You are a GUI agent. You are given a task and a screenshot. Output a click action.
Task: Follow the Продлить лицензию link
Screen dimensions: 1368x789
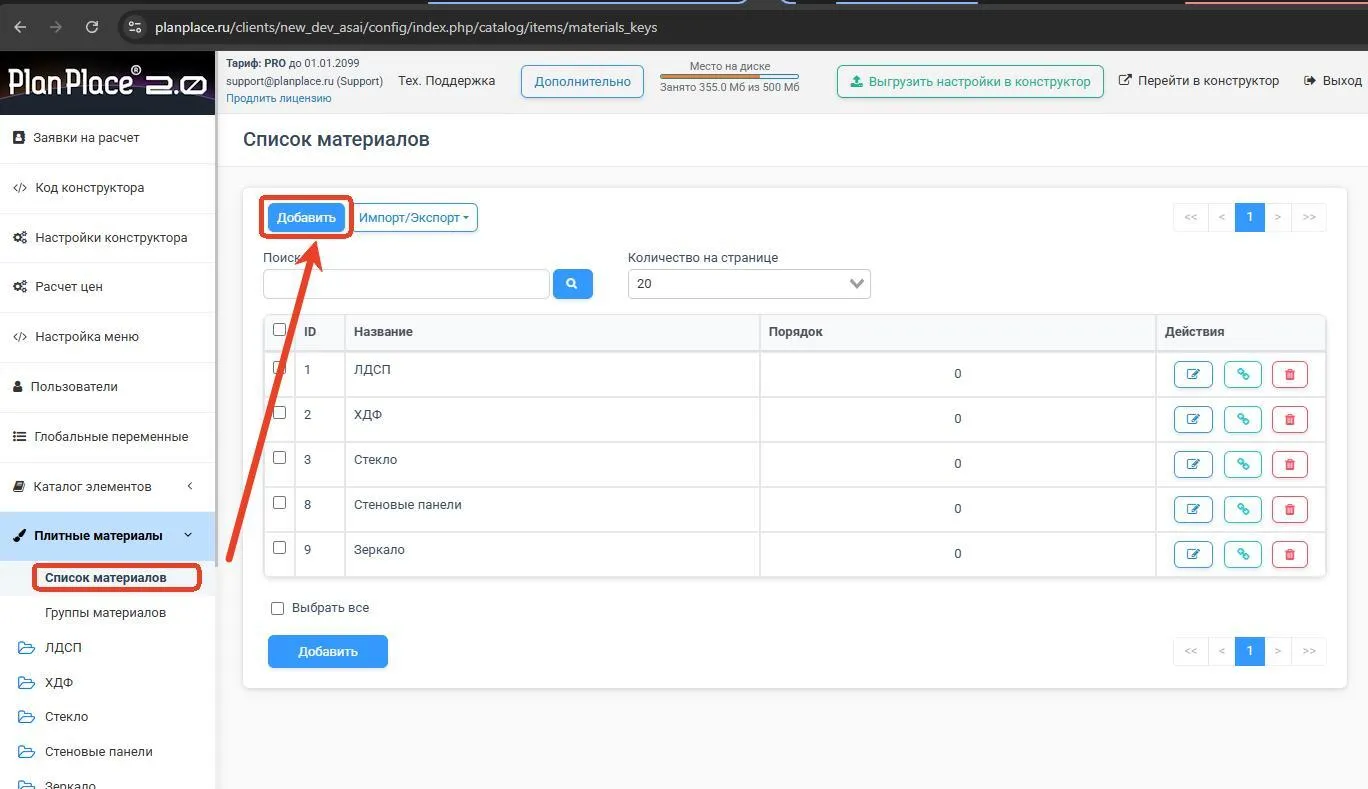279,98
